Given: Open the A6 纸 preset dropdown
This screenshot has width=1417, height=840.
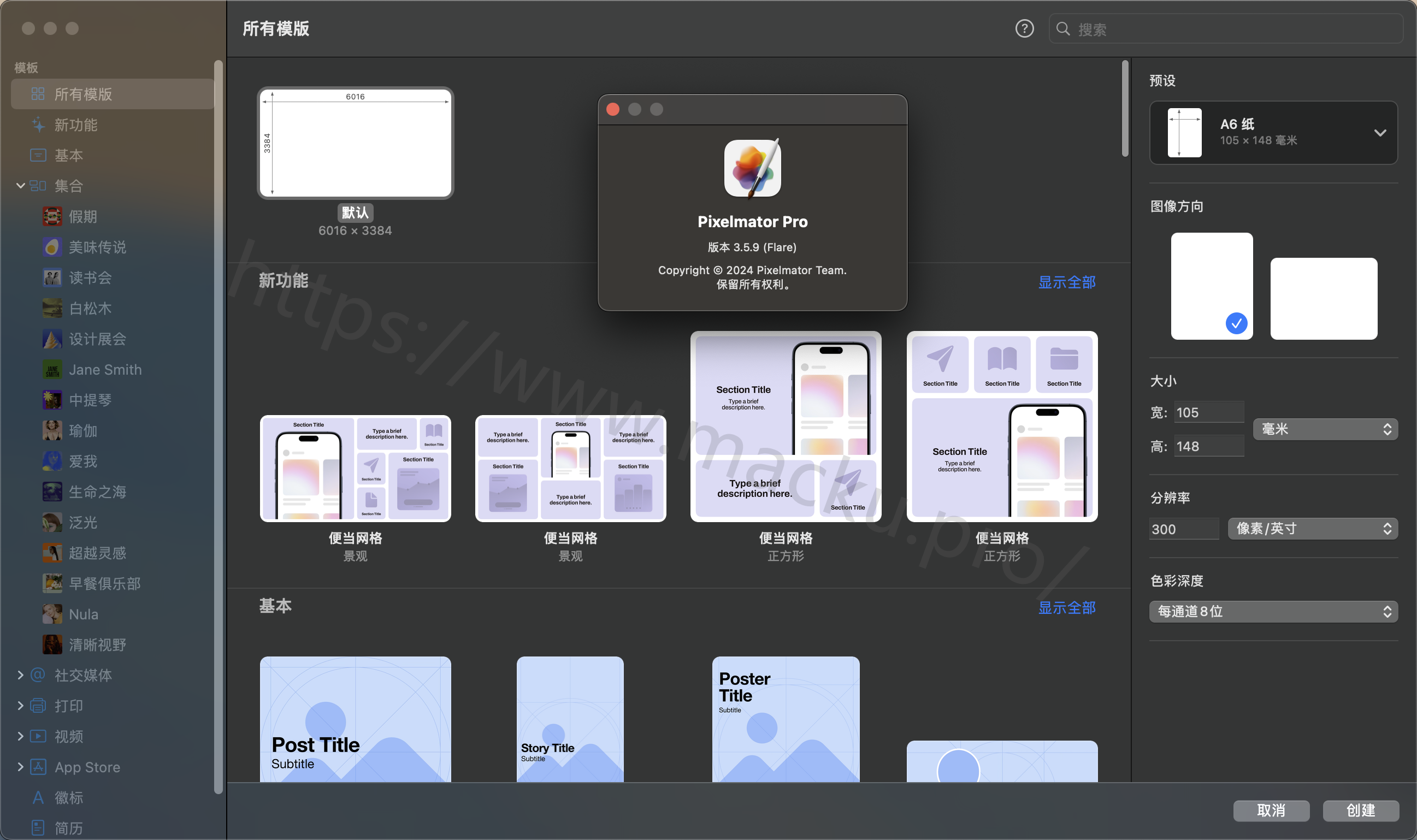Looking at the screenshot, I should coord(1273,133).
